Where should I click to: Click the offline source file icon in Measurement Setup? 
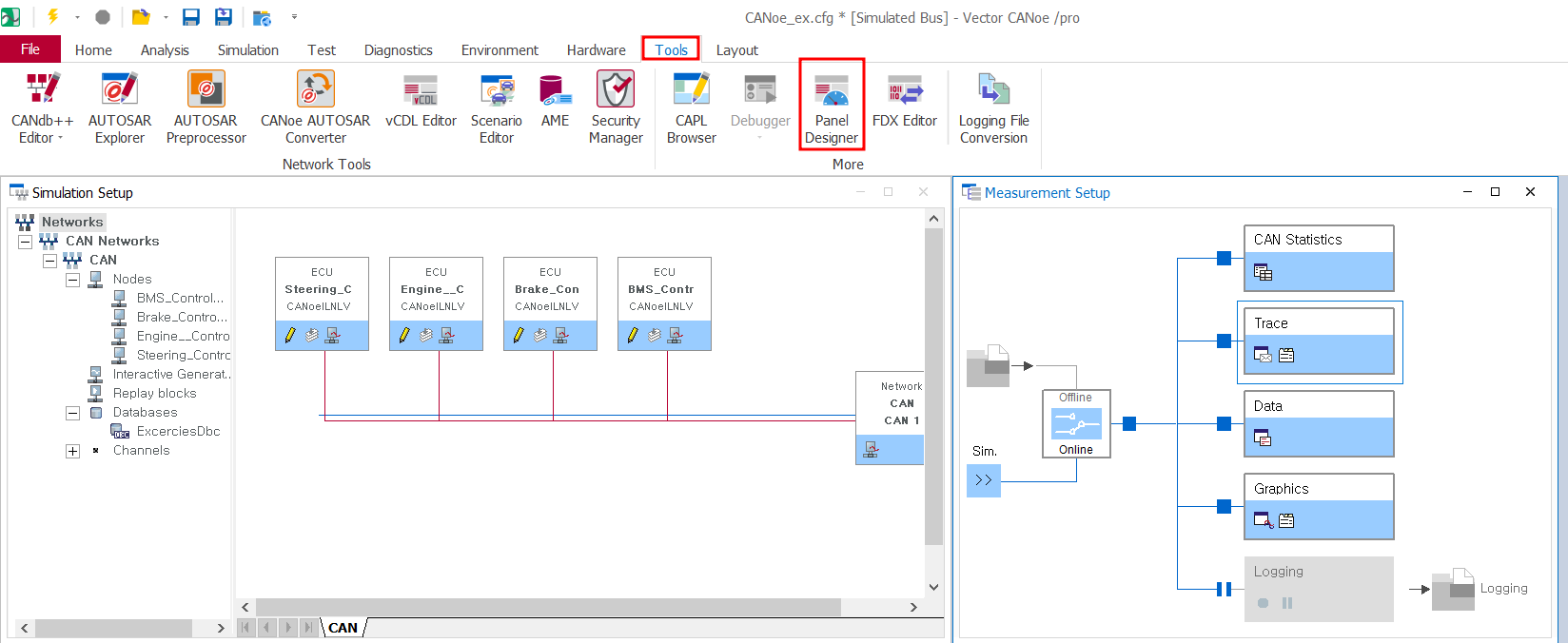point(988,365)
